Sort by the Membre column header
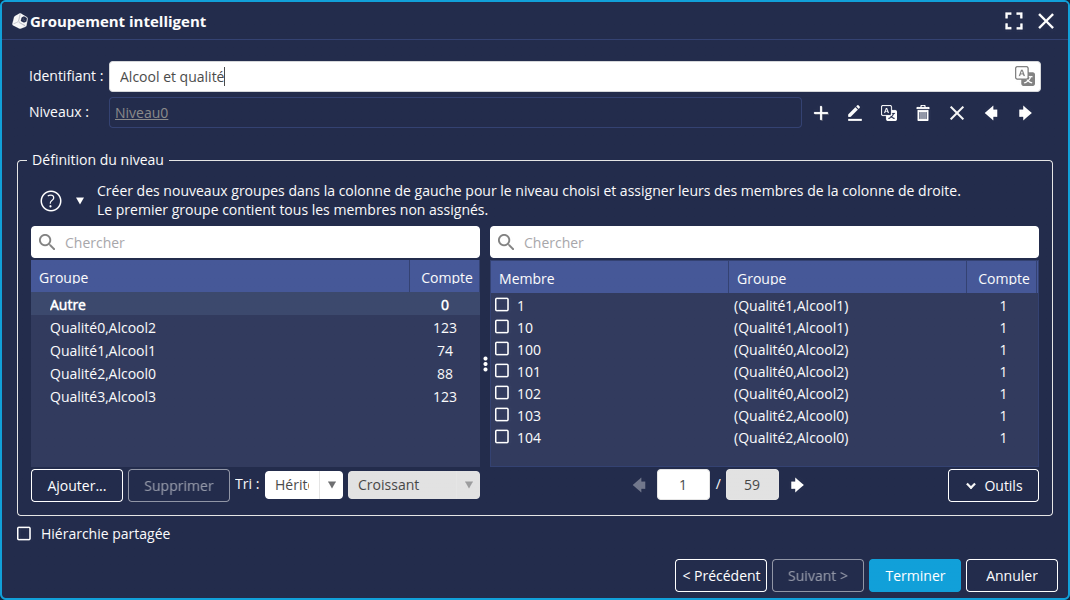Viewport: 1070px width, 600px height. (609, 278)
